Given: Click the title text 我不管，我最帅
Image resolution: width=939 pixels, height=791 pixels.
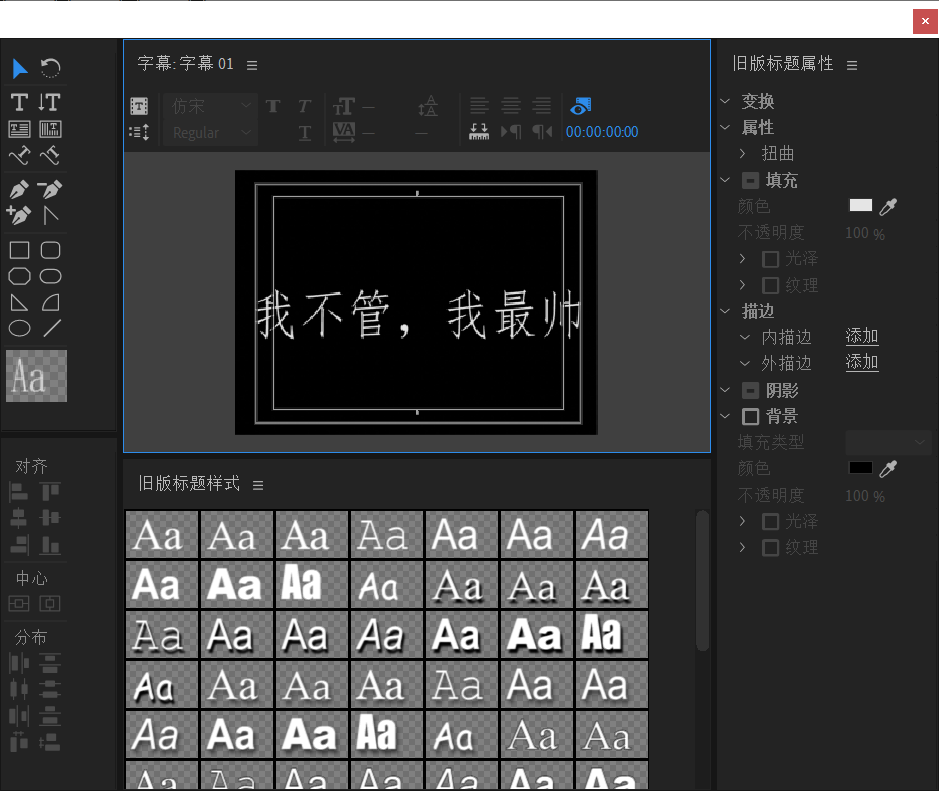Looking at the screenshot, I should pos(419,314).
